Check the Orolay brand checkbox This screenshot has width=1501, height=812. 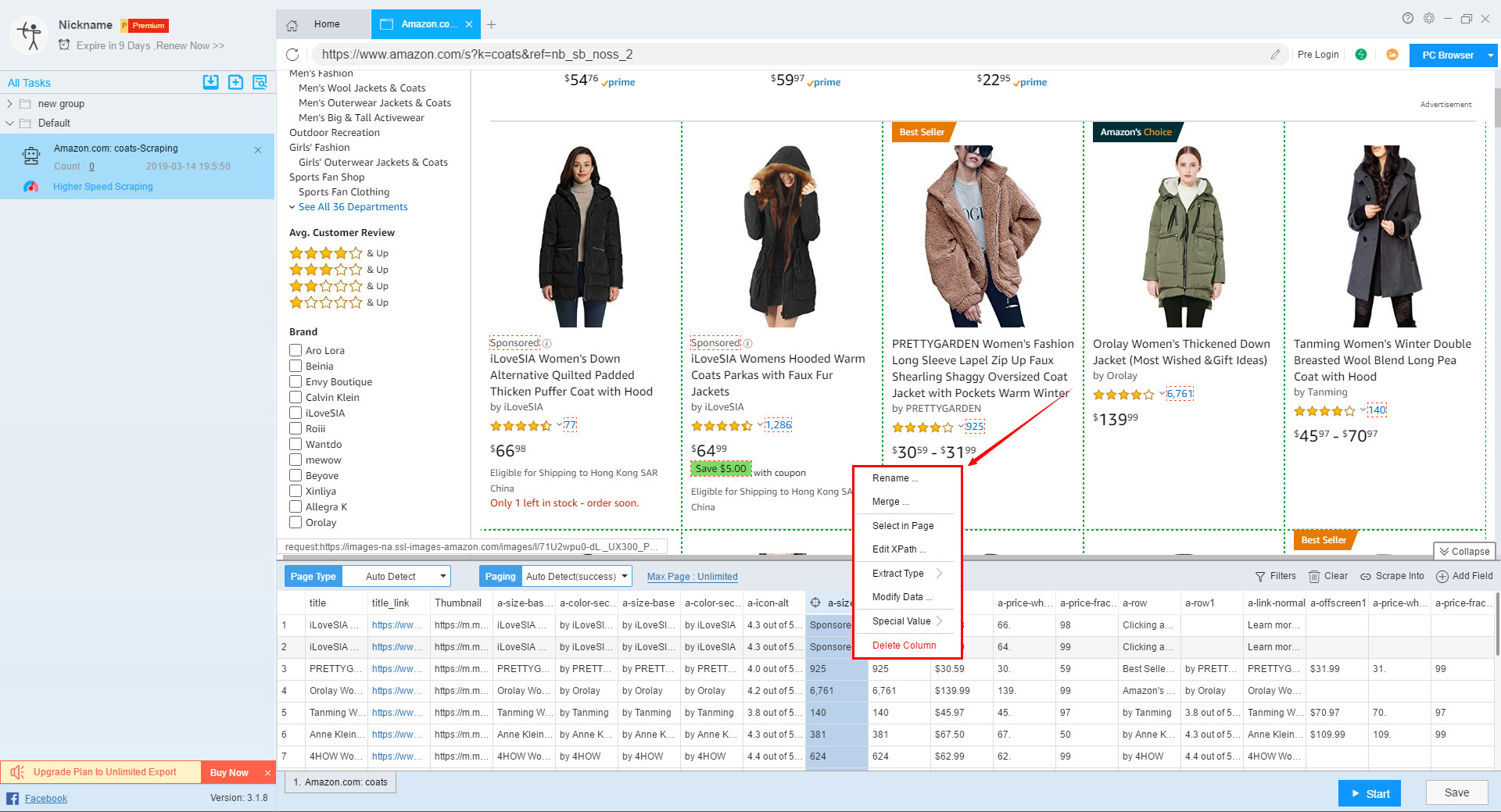pos(296,522)
